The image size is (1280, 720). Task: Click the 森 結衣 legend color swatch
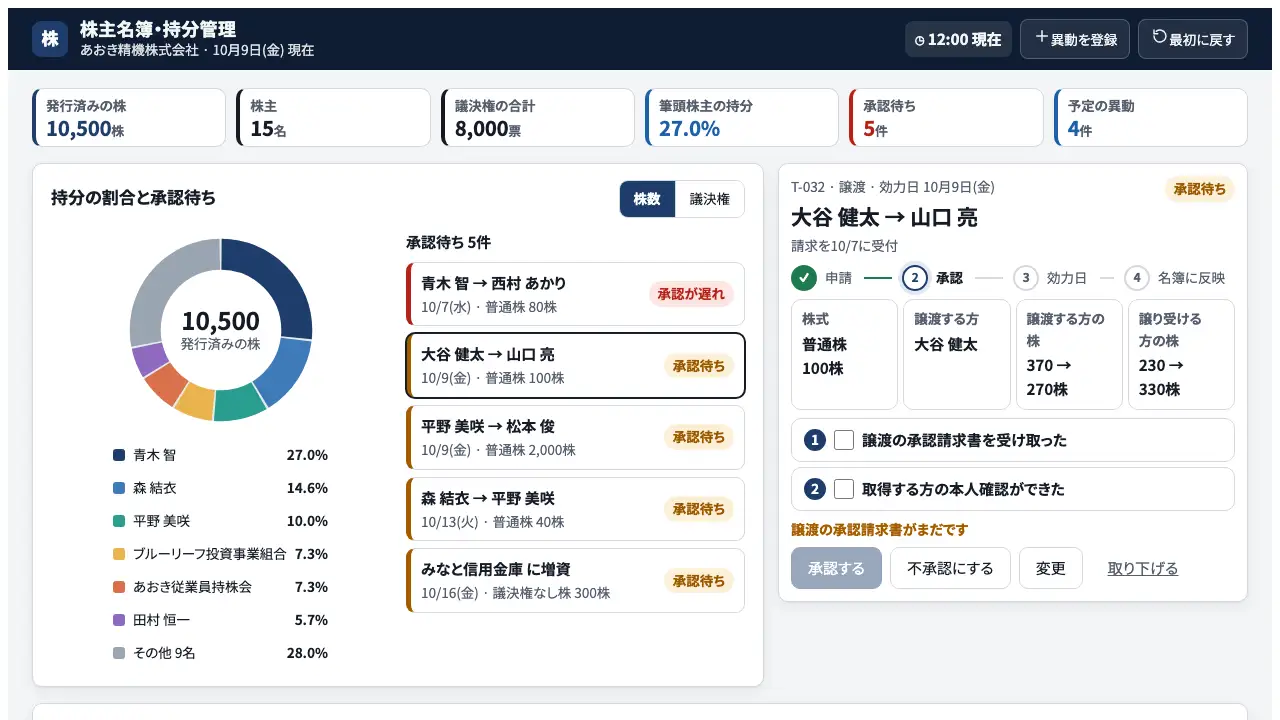(x=119, y=488)
